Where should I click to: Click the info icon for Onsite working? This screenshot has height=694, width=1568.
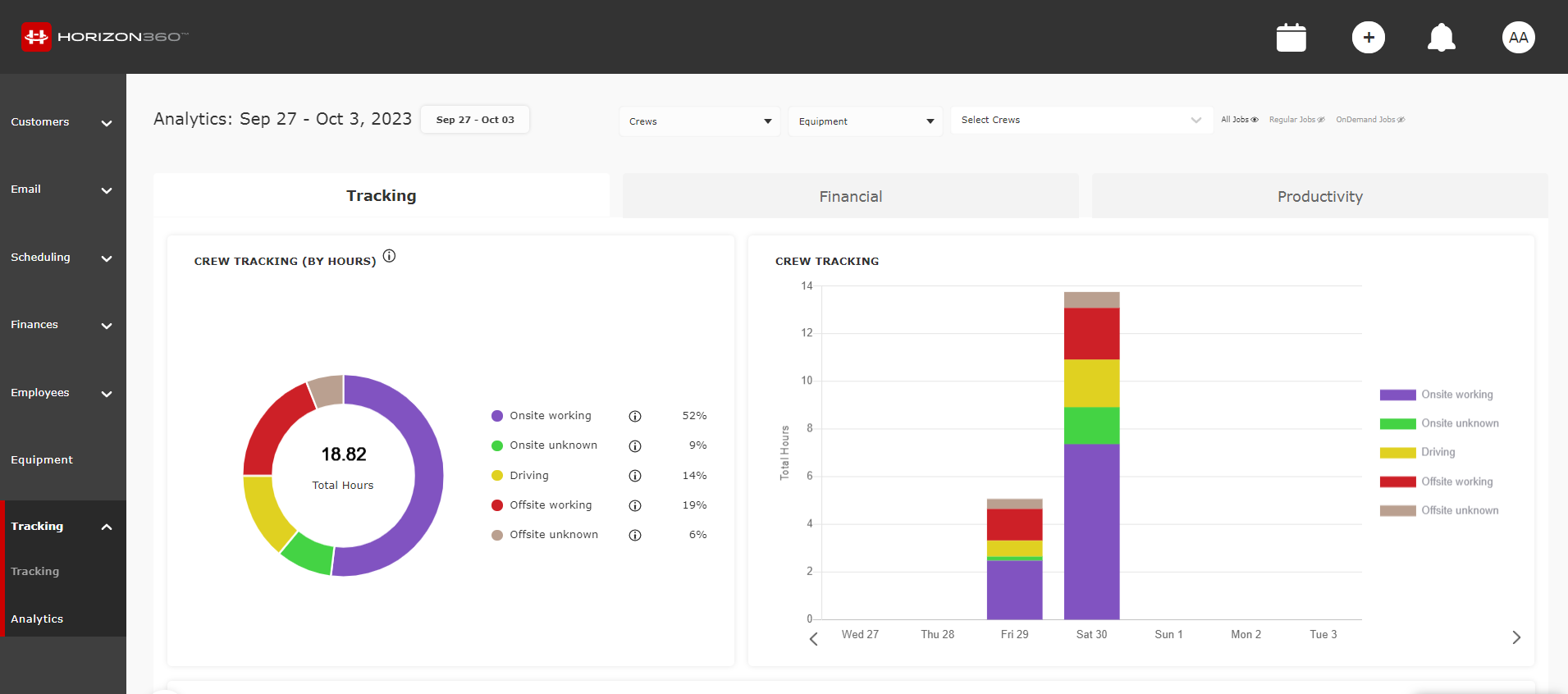635,416
